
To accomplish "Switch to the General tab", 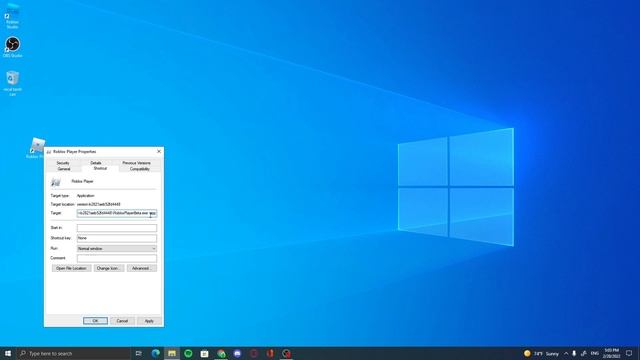I will [x=64, y=169].
